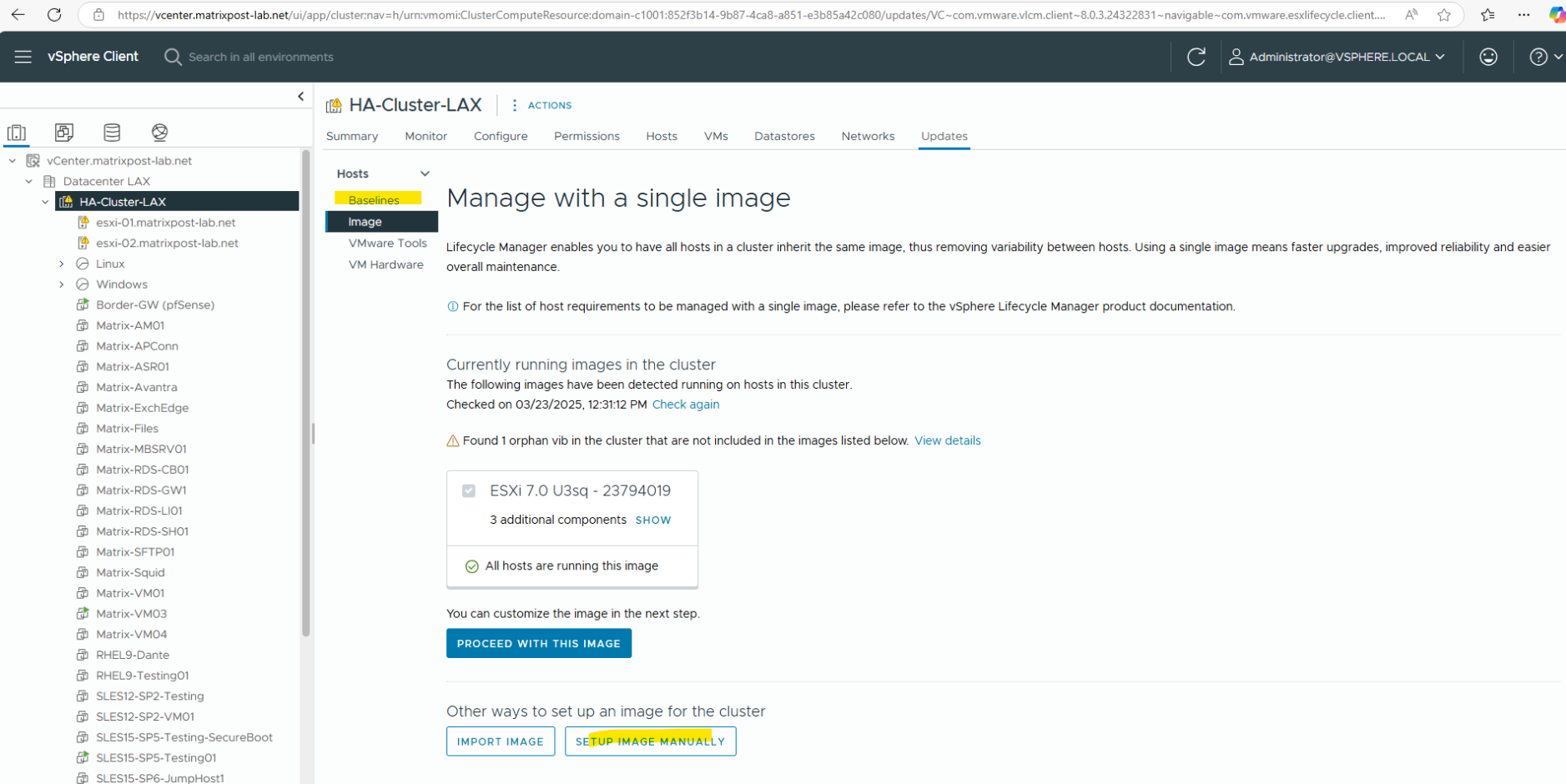Click the Border-GW (pfSense) VM icon
1566x784 pixels.
83,304
